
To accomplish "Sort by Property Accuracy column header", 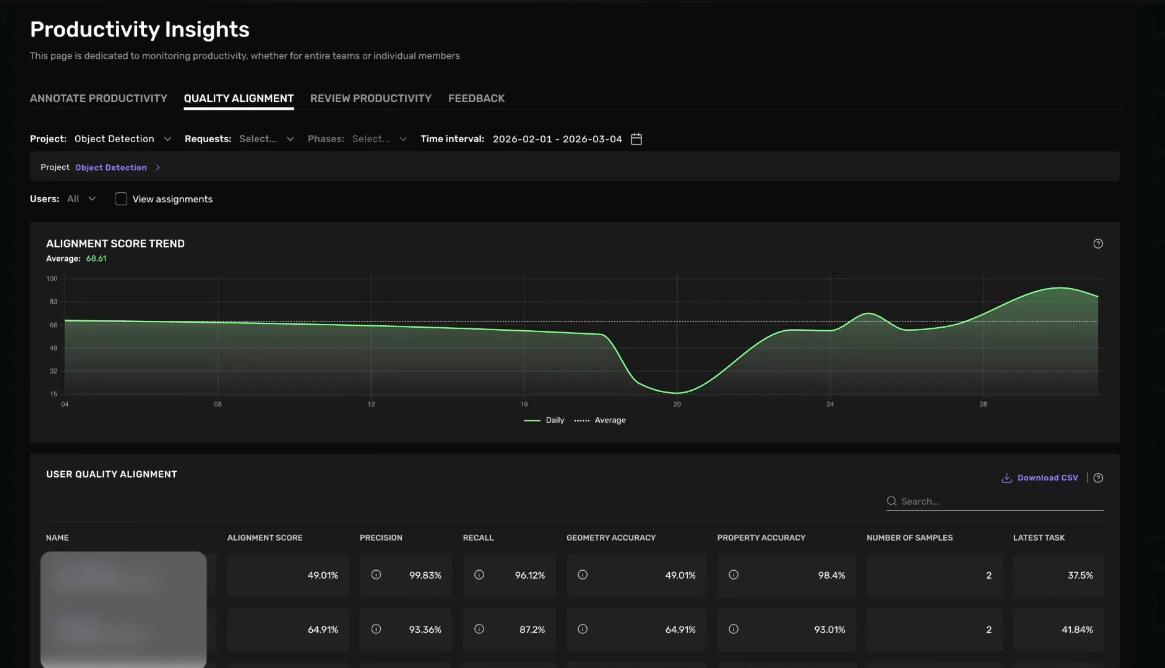I will click(x=761, y=538).
